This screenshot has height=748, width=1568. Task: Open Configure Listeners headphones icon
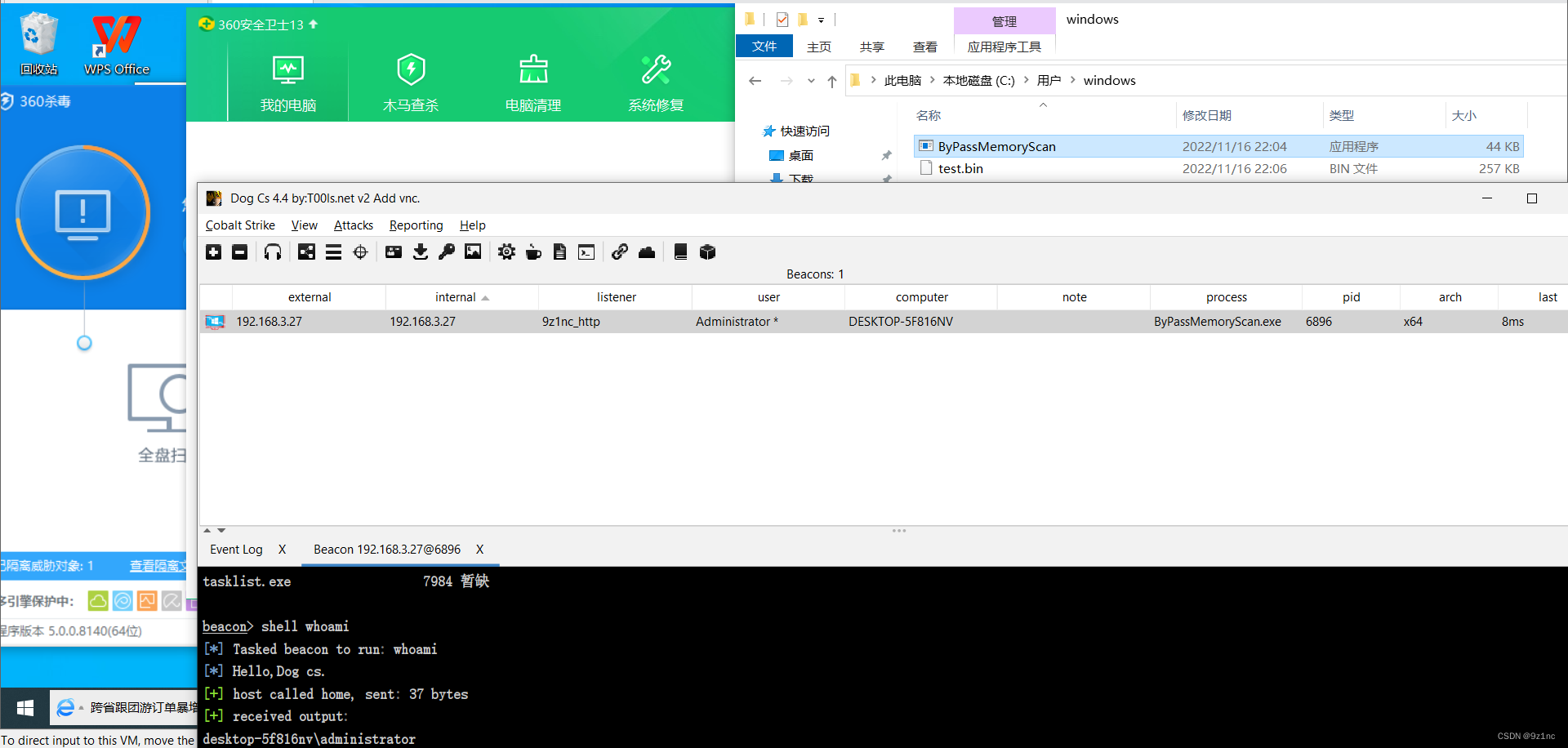[273, 252]
